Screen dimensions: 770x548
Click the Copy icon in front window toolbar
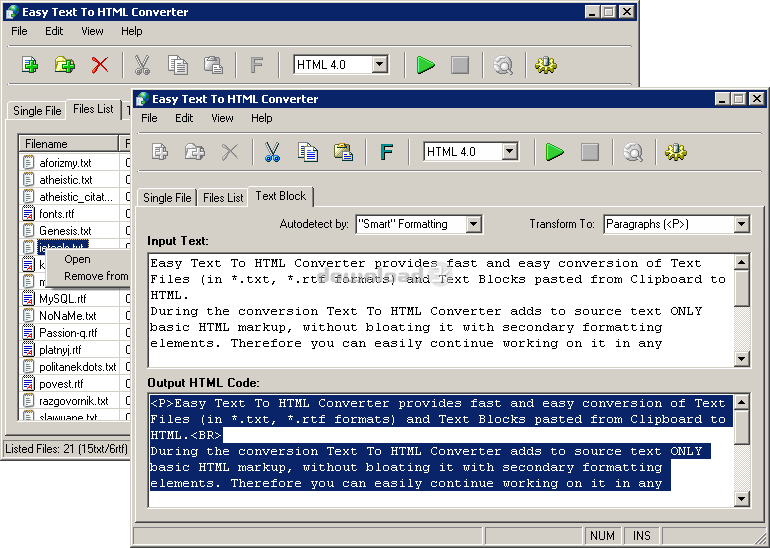tap(308, 152)
